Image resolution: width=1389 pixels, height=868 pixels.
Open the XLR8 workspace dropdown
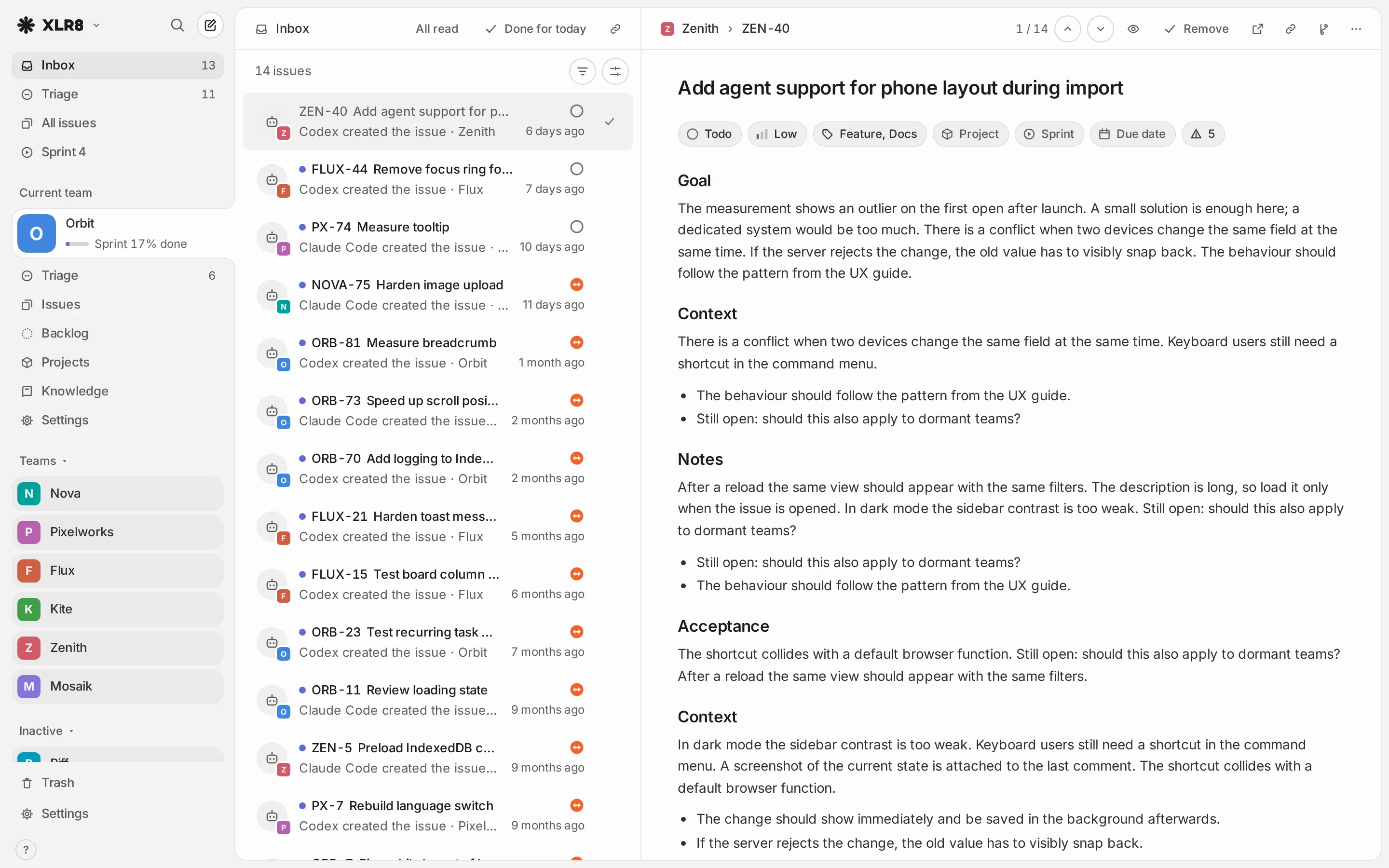[x=59, y=25]
